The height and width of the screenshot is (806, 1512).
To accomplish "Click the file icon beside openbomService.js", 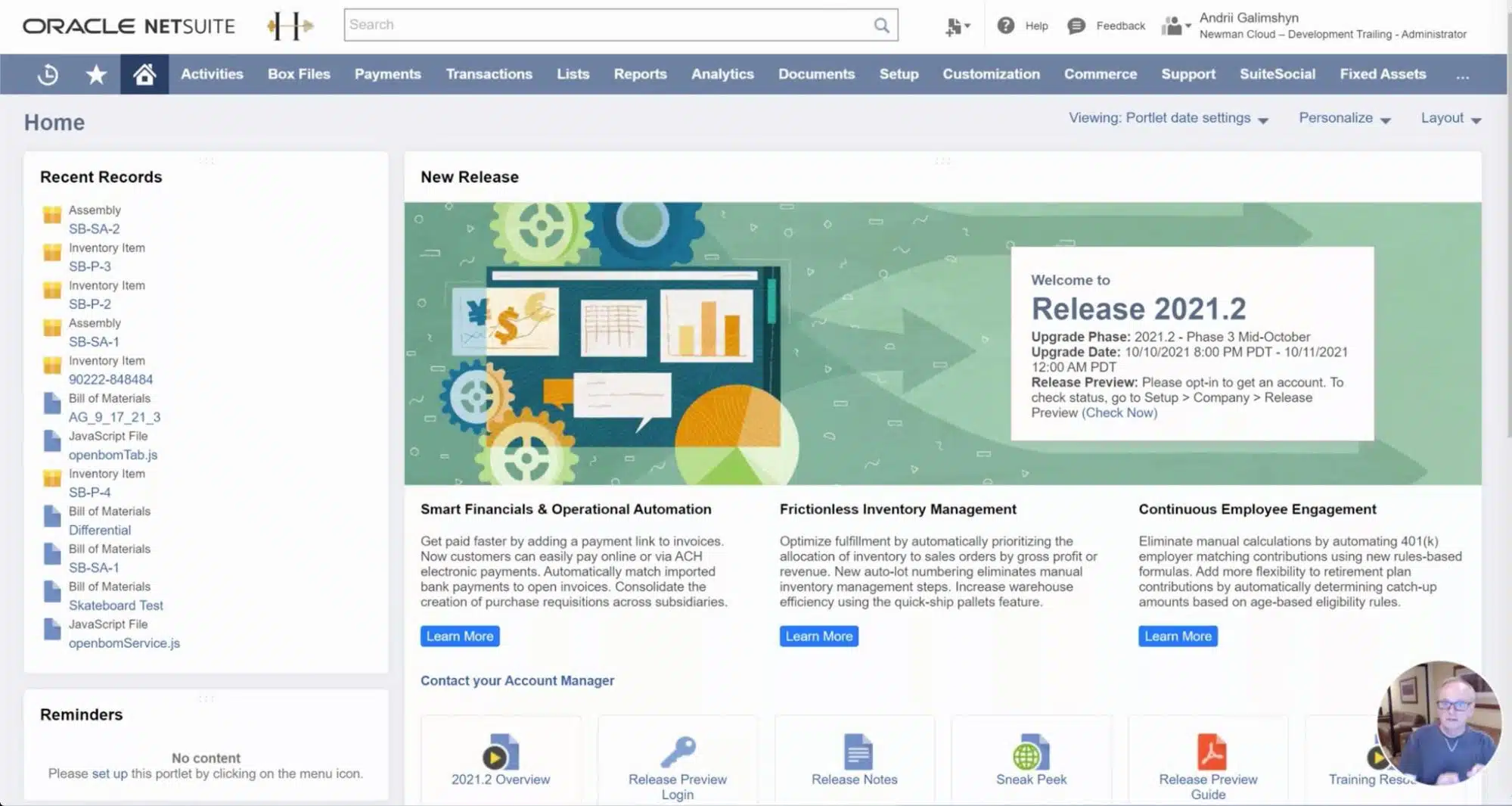I will click(52, 630).
